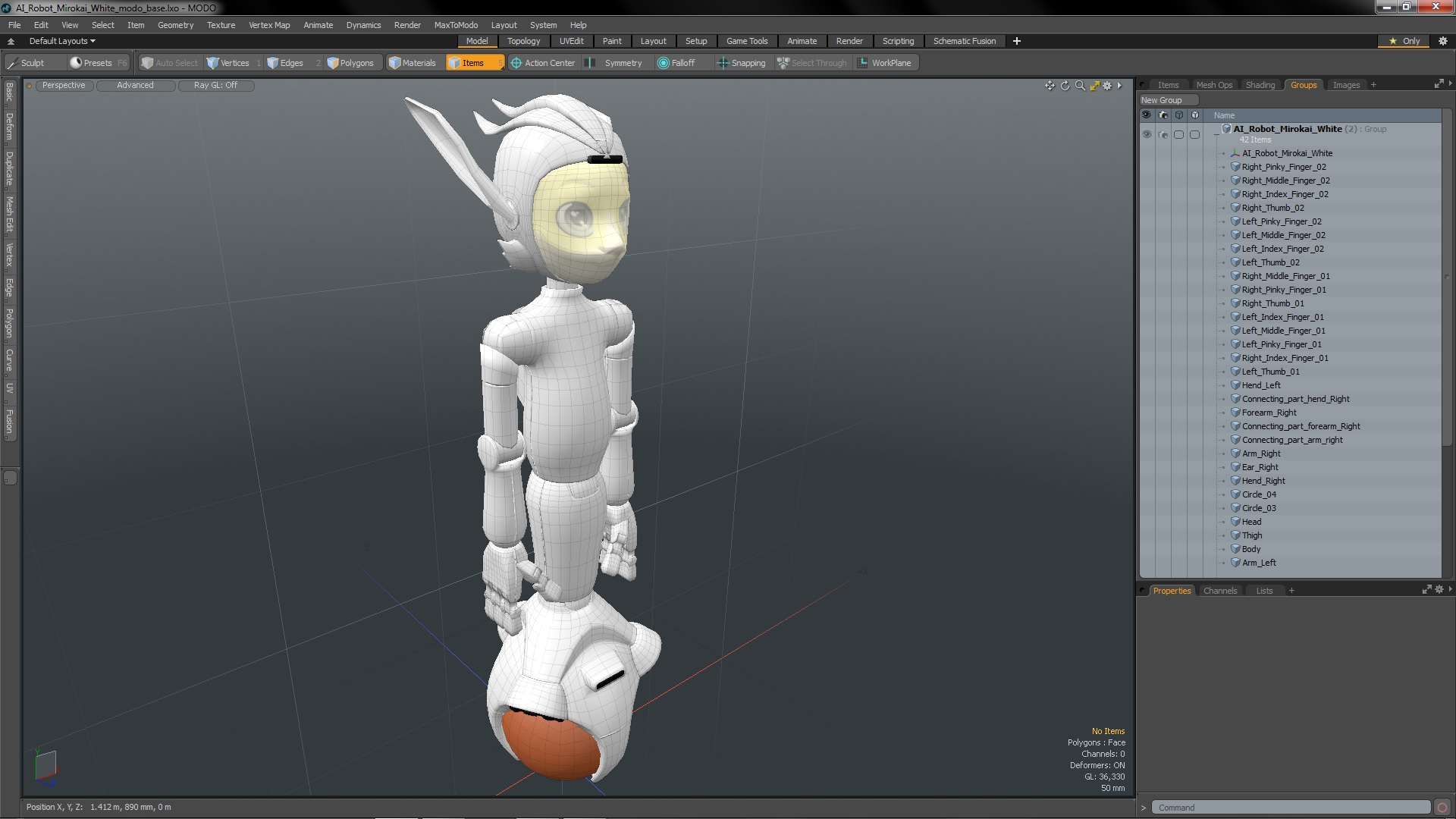Open Action Center options
1456x819 pixels.
click(543, 63)
